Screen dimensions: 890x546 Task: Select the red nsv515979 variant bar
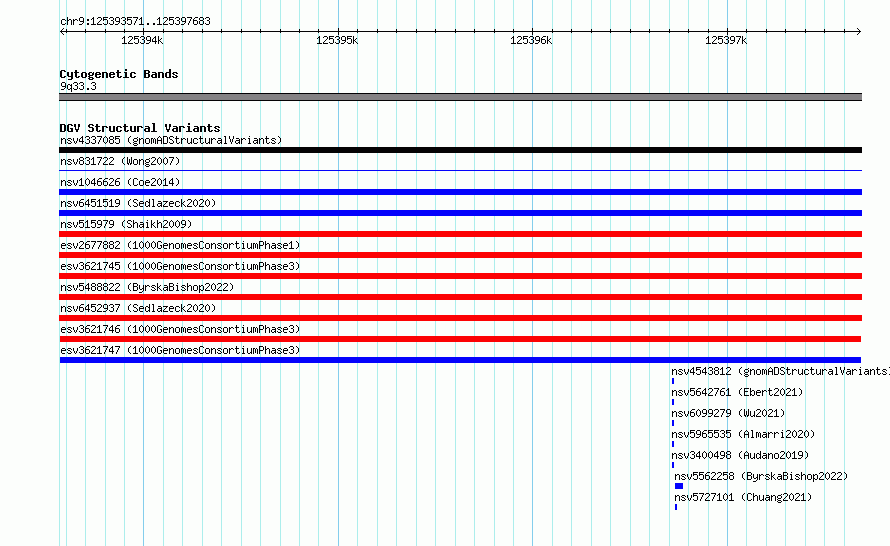(460, 234)
